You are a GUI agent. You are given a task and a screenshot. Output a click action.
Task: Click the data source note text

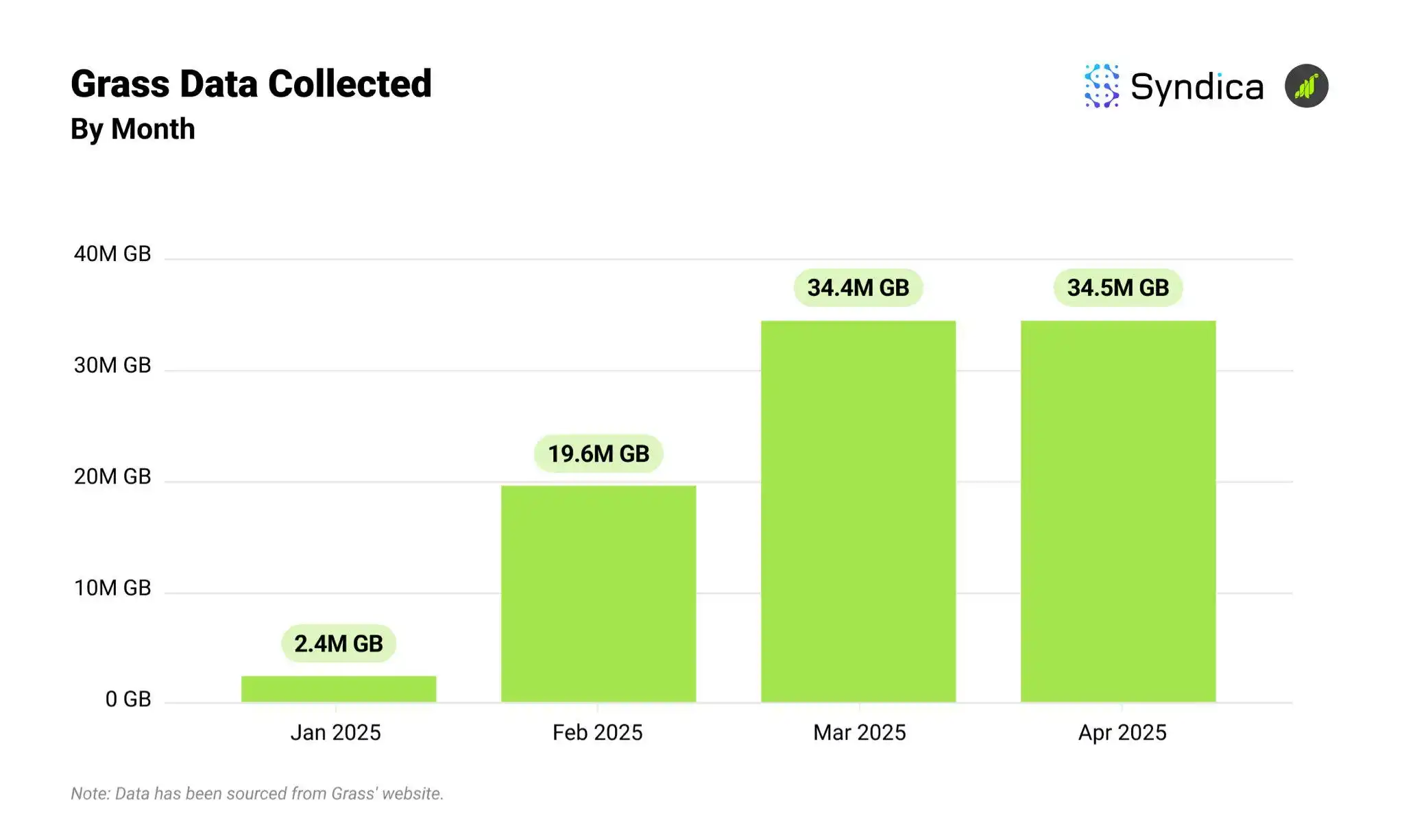coord(257,793)
